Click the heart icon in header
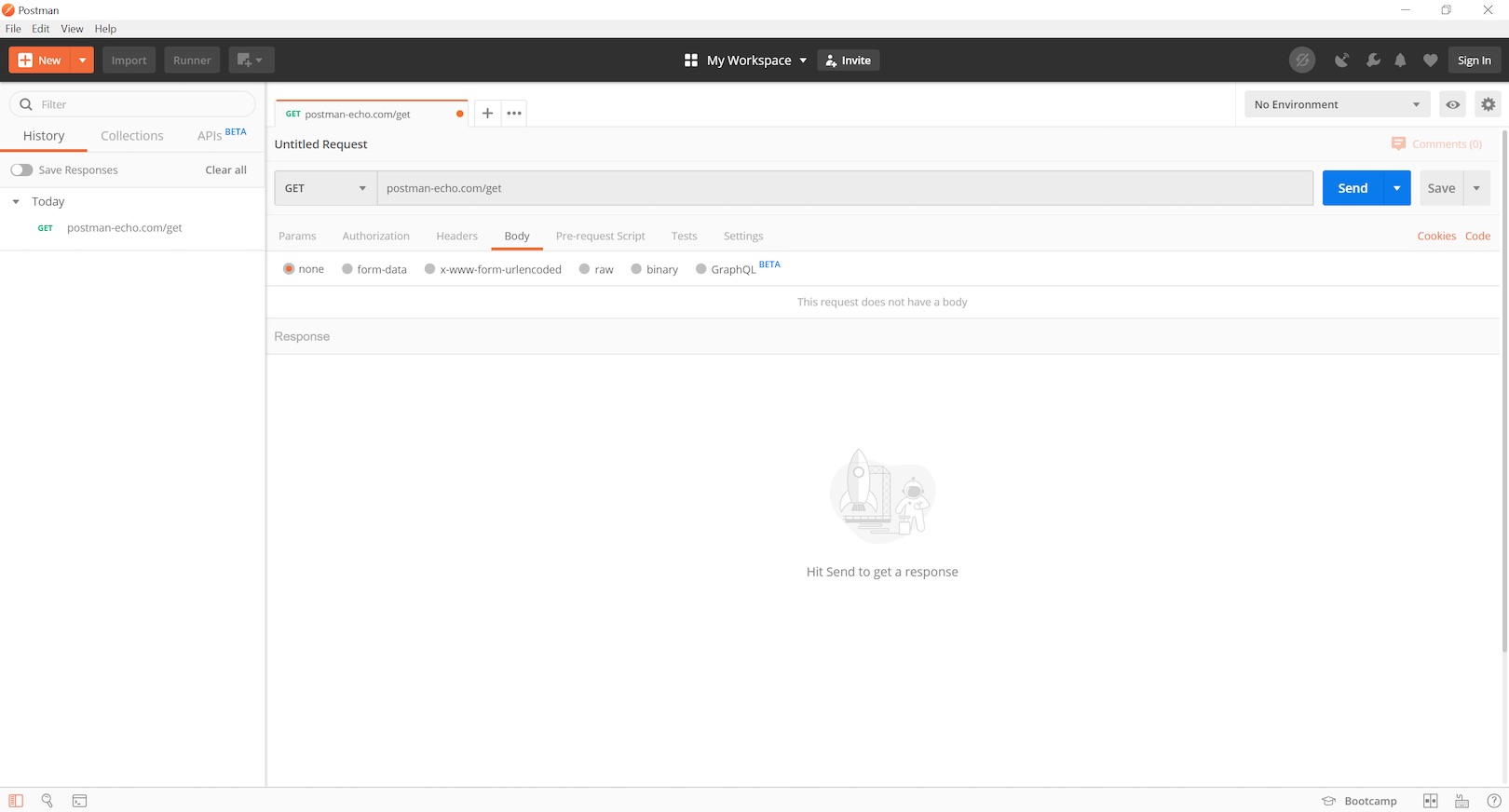 (1430, 61)
